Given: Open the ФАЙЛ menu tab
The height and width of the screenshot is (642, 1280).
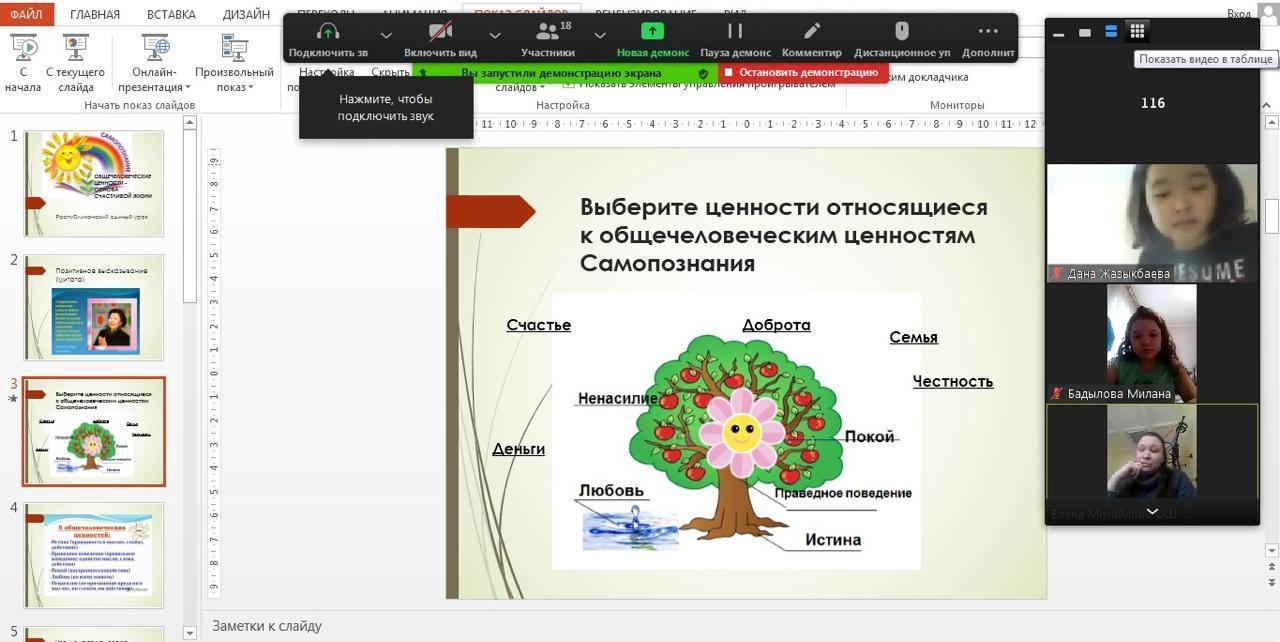Looking at the screenshot, I should pos(26,14).
